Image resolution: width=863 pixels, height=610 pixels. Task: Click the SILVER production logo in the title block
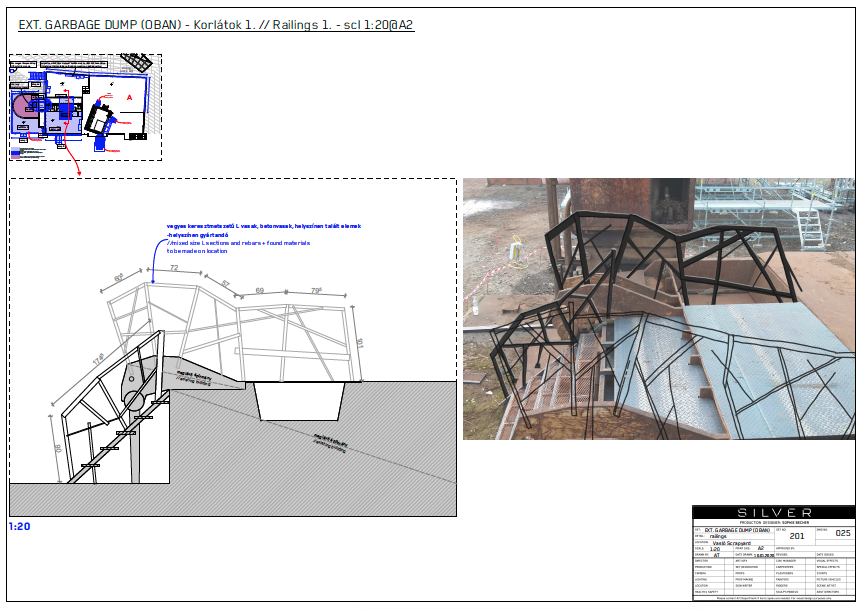pos(774,513)
